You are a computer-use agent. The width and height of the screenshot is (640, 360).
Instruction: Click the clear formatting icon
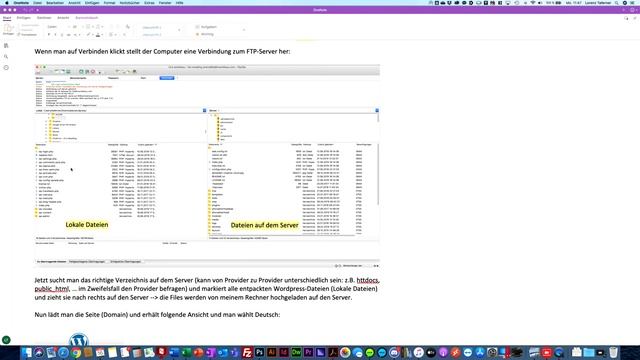coord(128,27)
